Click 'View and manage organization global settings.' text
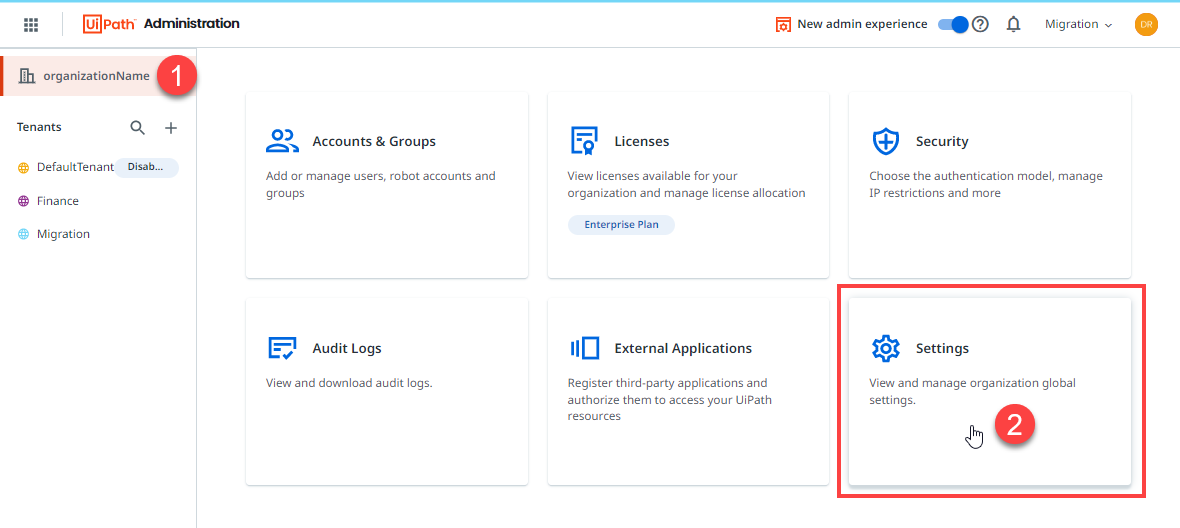The image size is (1180, 528). (x=973, y=392)
